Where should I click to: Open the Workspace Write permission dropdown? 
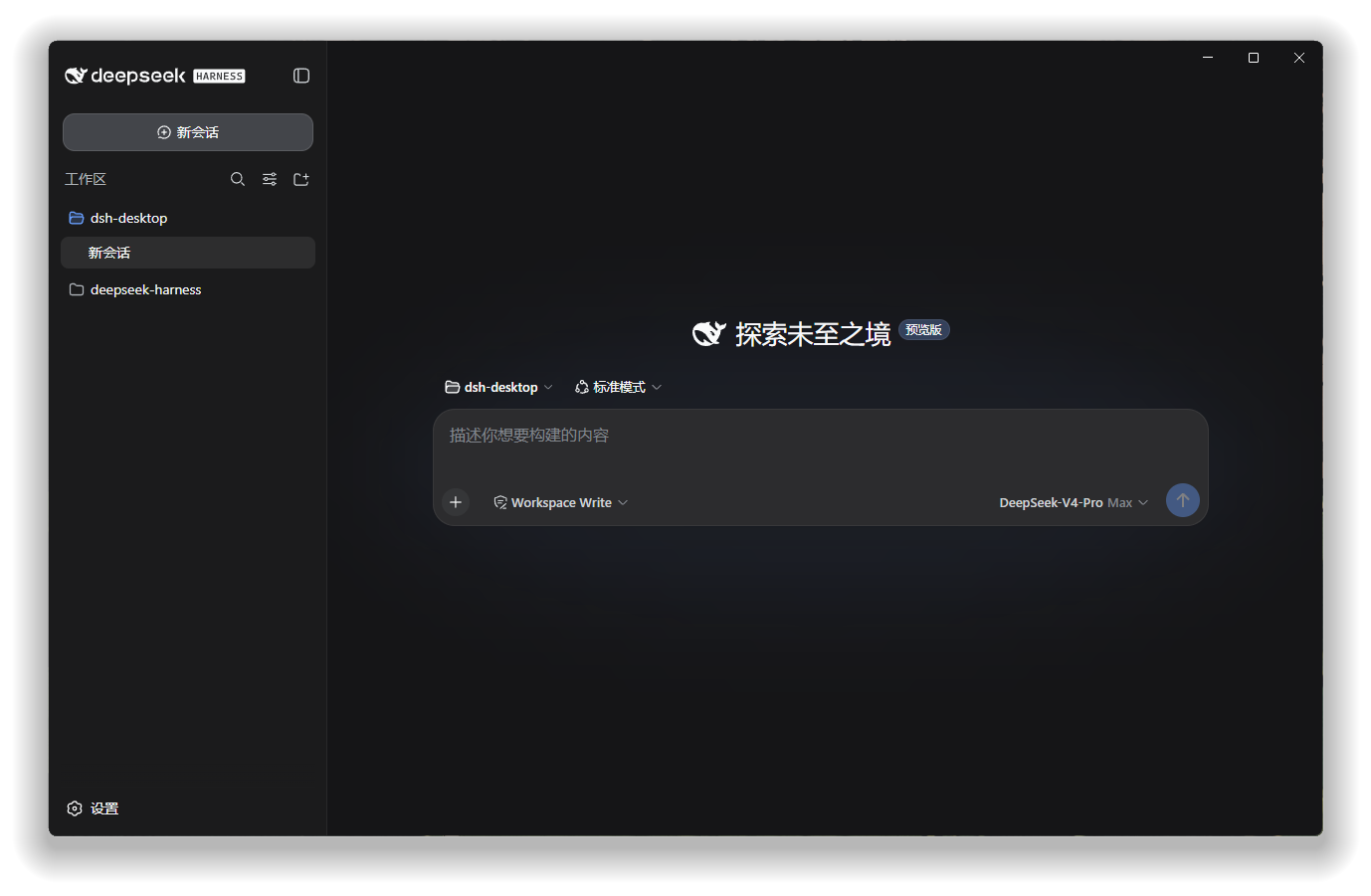click(561, 502)
